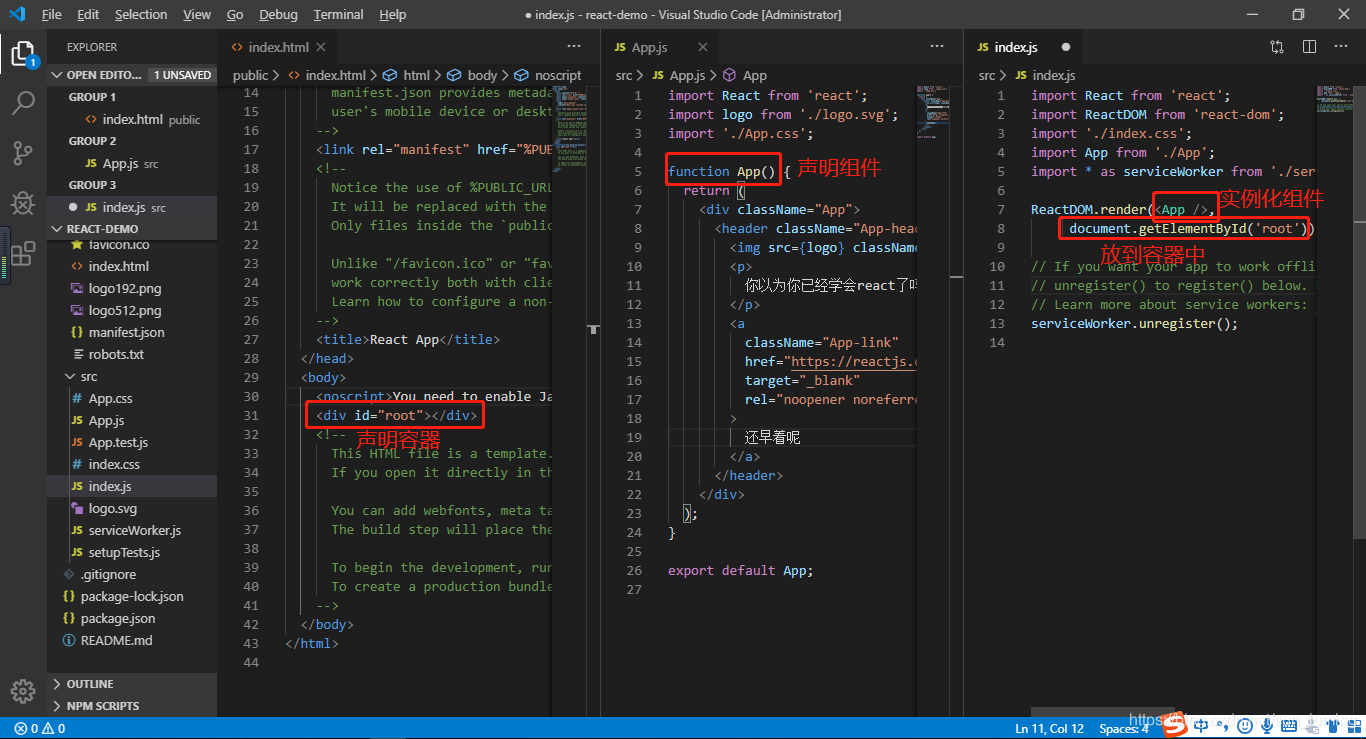Switch to the index.js editor tab
The width and height of the screenshot is (1366, 739).
point(1023,47)
